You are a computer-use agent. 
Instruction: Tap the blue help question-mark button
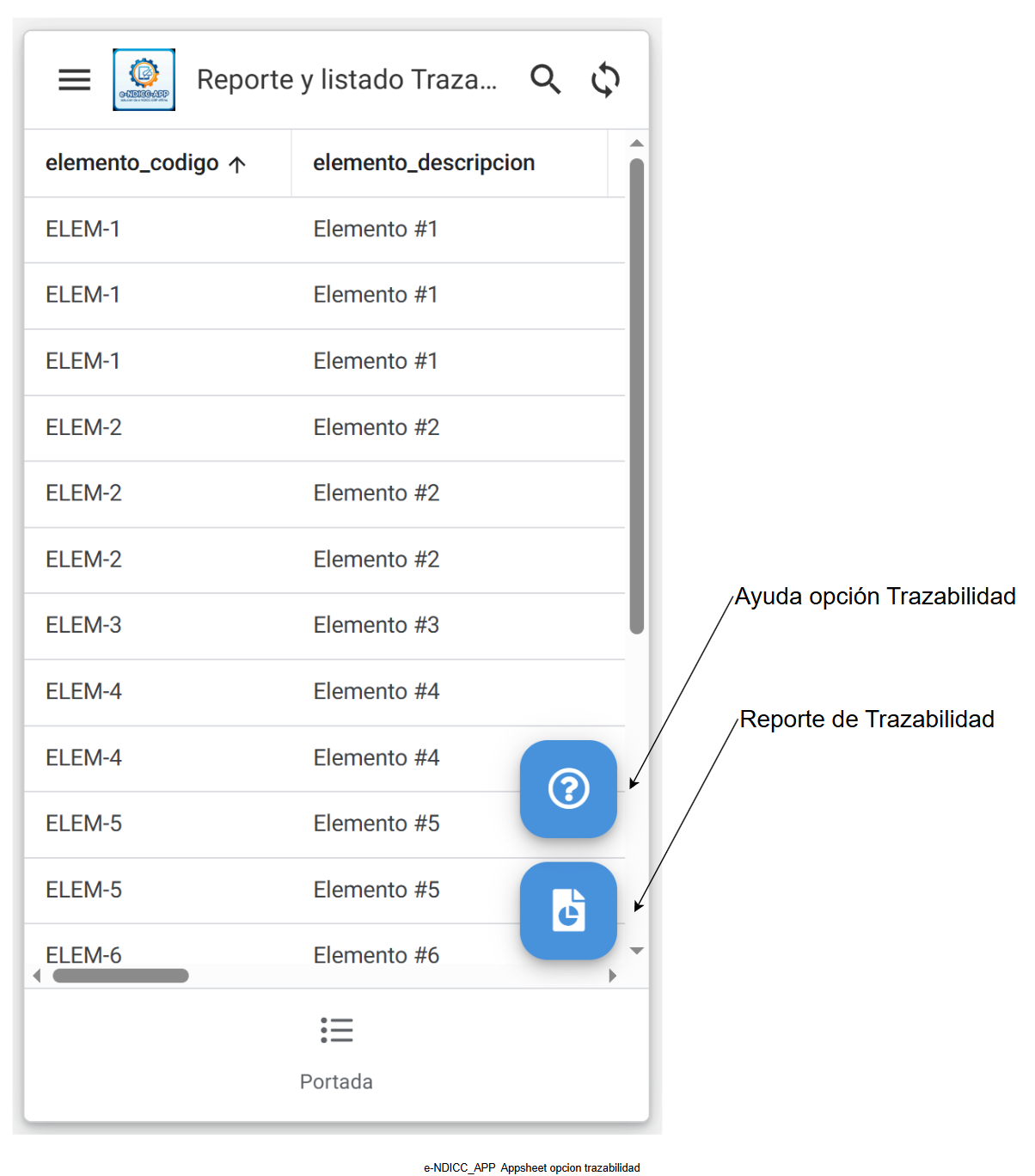[x=568, y=788]
